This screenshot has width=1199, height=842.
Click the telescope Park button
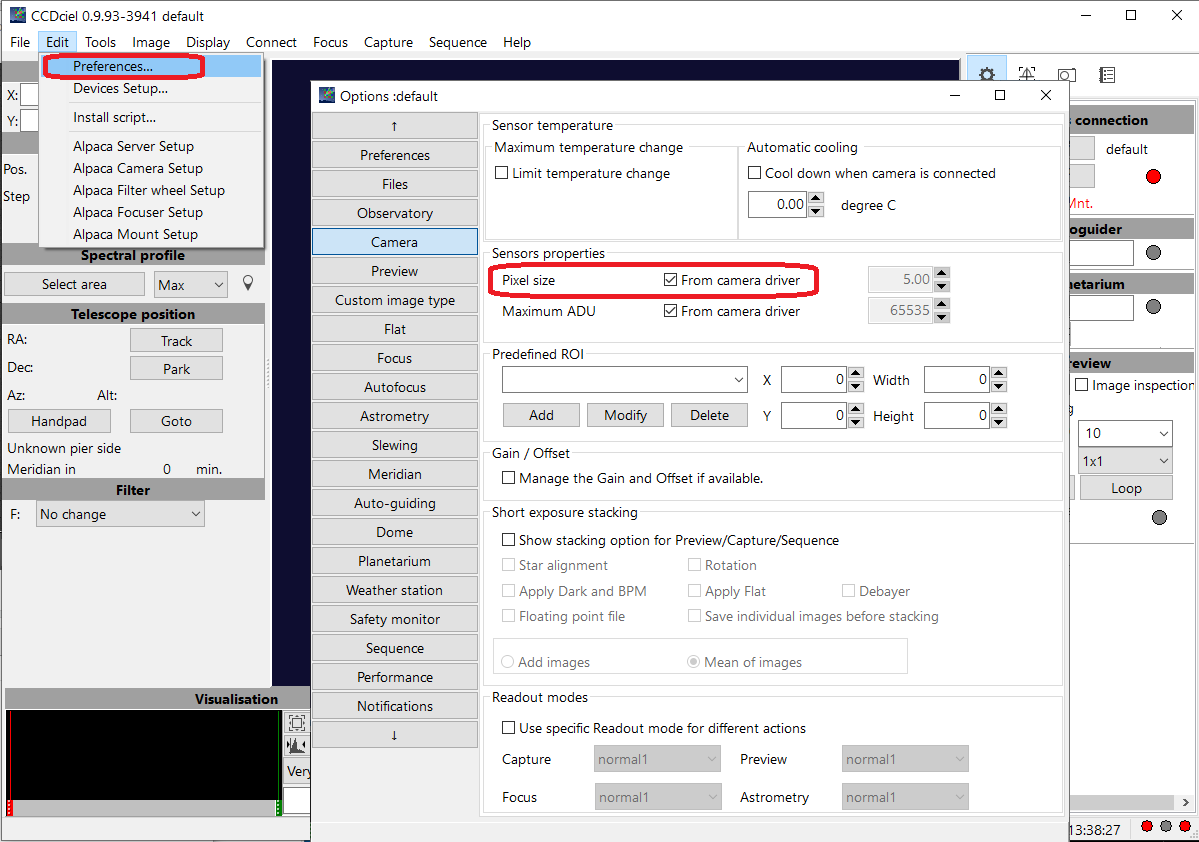point(176,369)
